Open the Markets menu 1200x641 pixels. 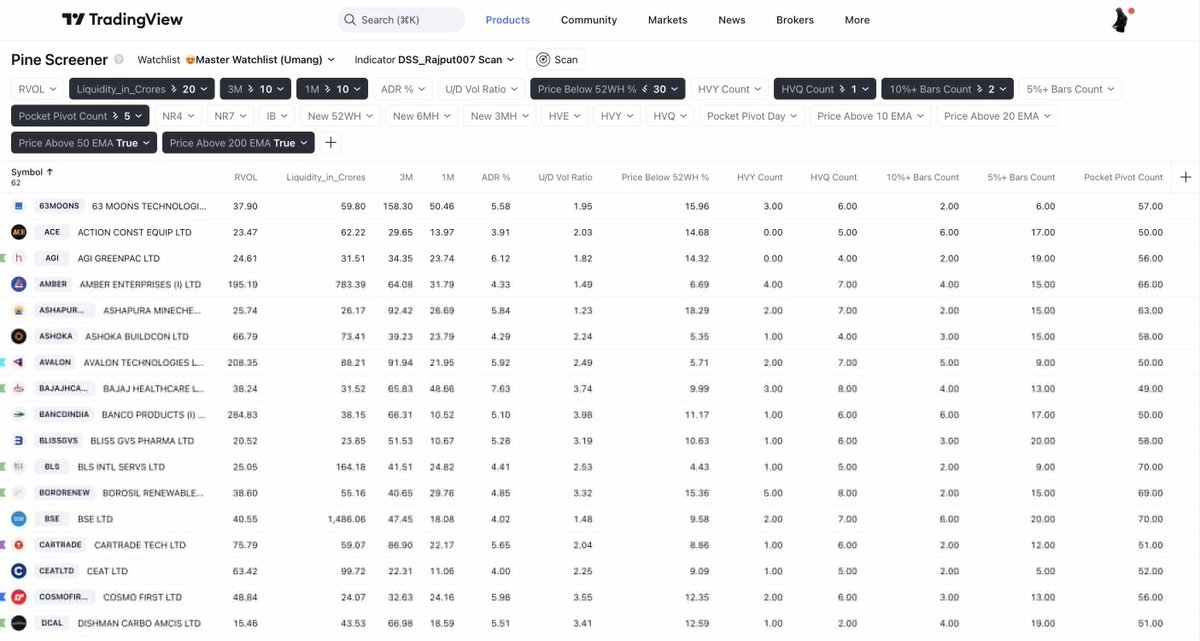668,20
